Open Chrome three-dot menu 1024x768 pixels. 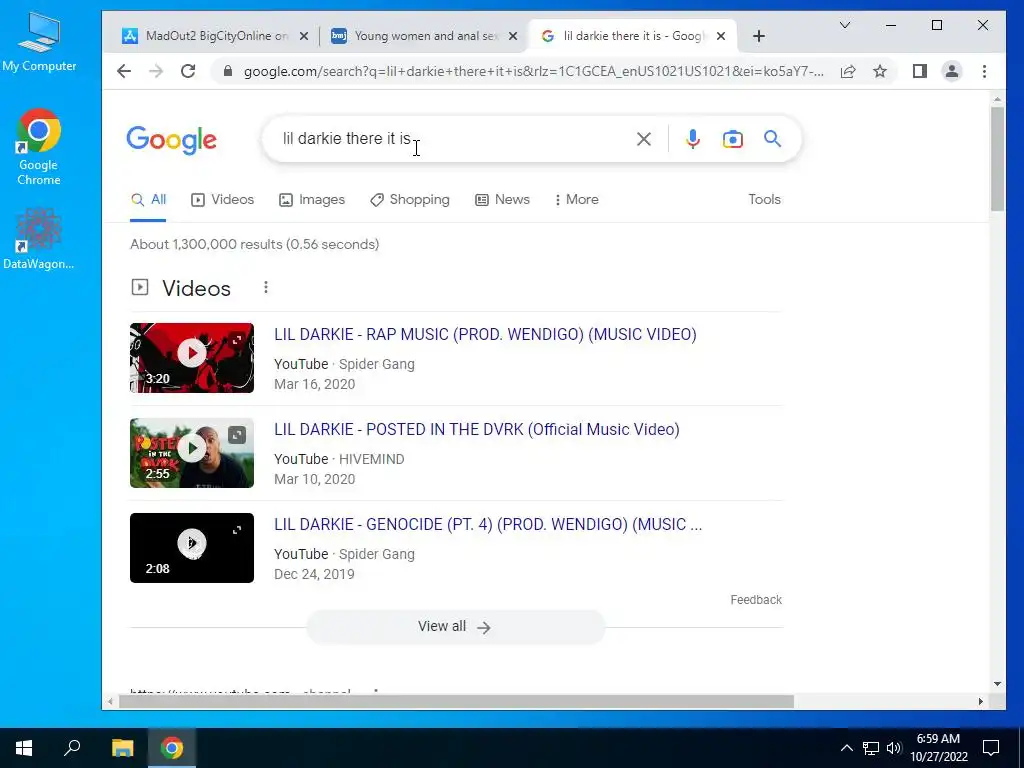[x=984, y=71]
